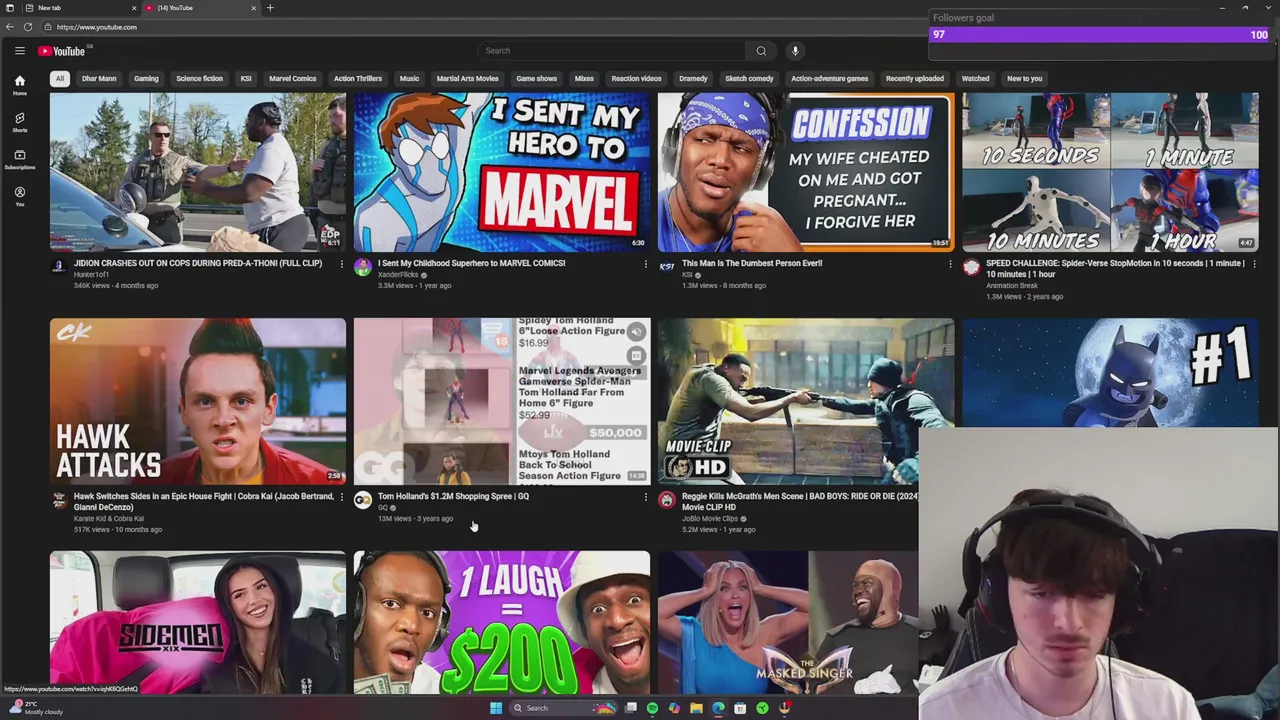Screen dimensions: 1280x720
Task: Open Spotify from the taskbar
Action: (x=652, y=708)
